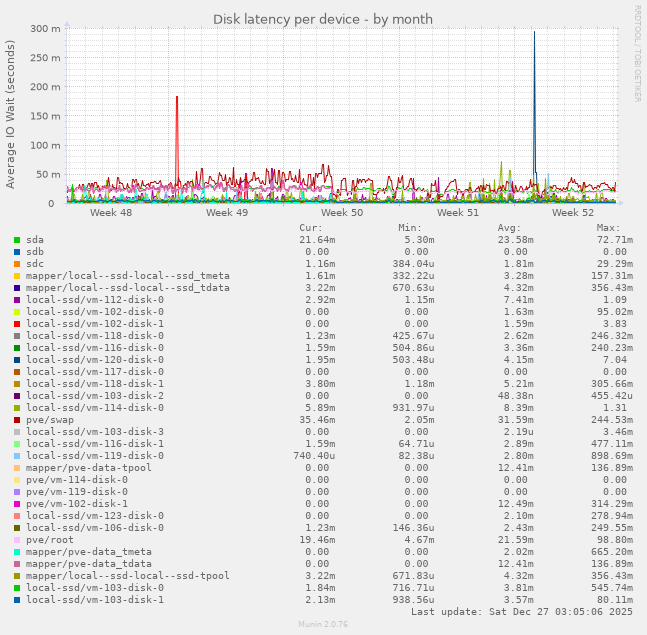The height and width of the screenshot is (635, 647).
Task: Click the 'Munin 2.0.76' footer text
Action: click(323, 624)
